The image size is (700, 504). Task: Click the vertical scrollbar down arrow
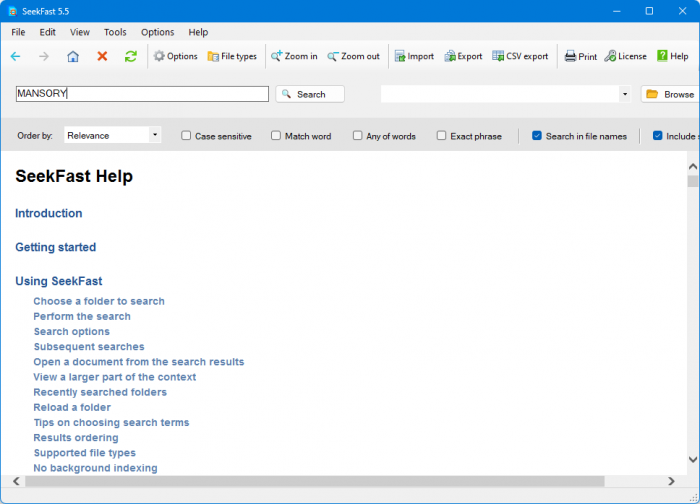point(693,459)
